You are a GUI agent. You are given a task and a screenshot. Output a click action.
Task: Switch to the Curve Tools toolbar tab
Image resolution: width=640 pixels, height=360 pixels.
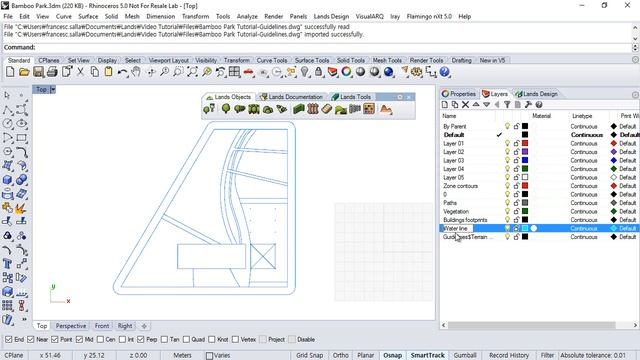point(272,60)
